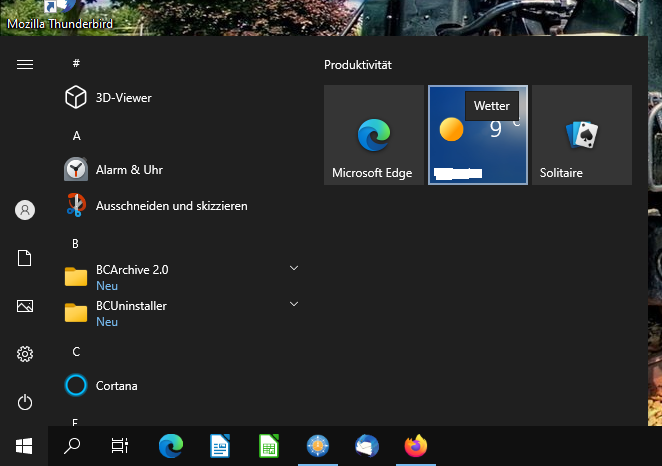This screenshot has width=662, height=466.
Task: Open the BCUninstaller folder entry
Action: tap(182, 313)
